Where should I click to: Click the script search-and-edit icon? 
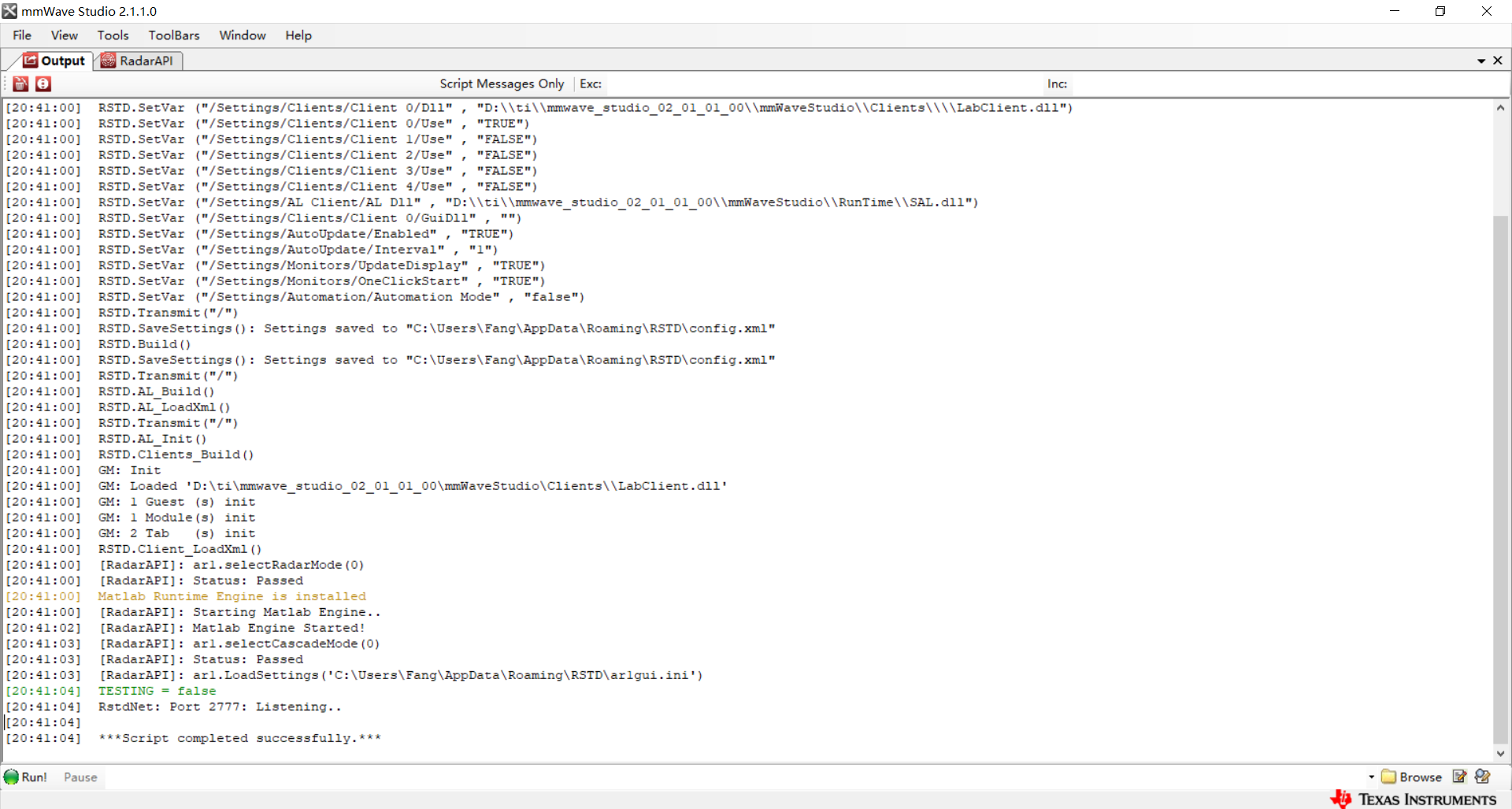click(x=1483, y=777)
